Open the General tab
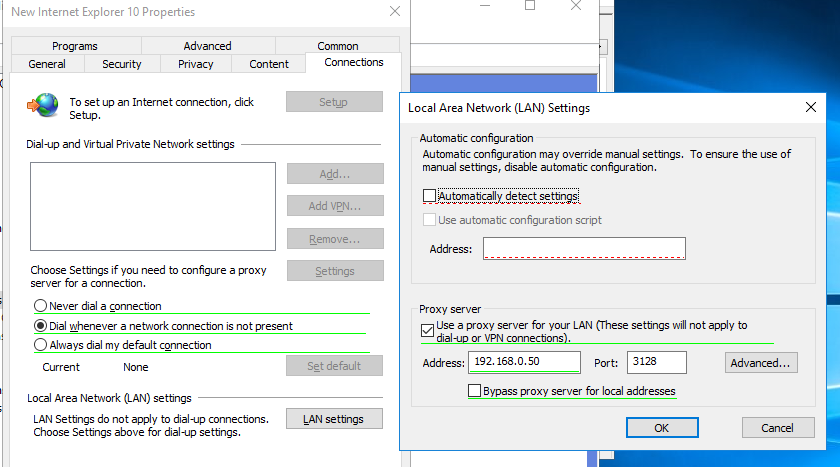This screenshot has height=467, width=840. (47, 64)
